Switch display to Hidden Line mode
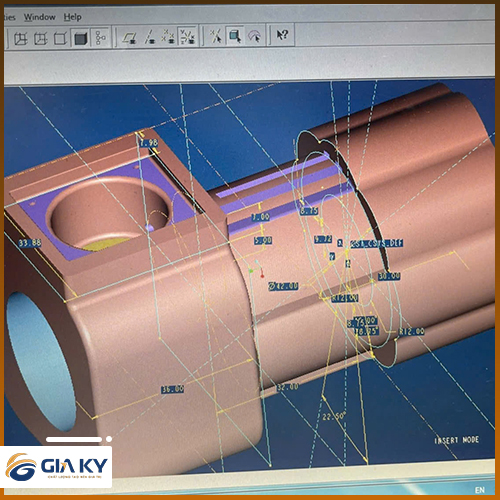 [x=41, y=38]
